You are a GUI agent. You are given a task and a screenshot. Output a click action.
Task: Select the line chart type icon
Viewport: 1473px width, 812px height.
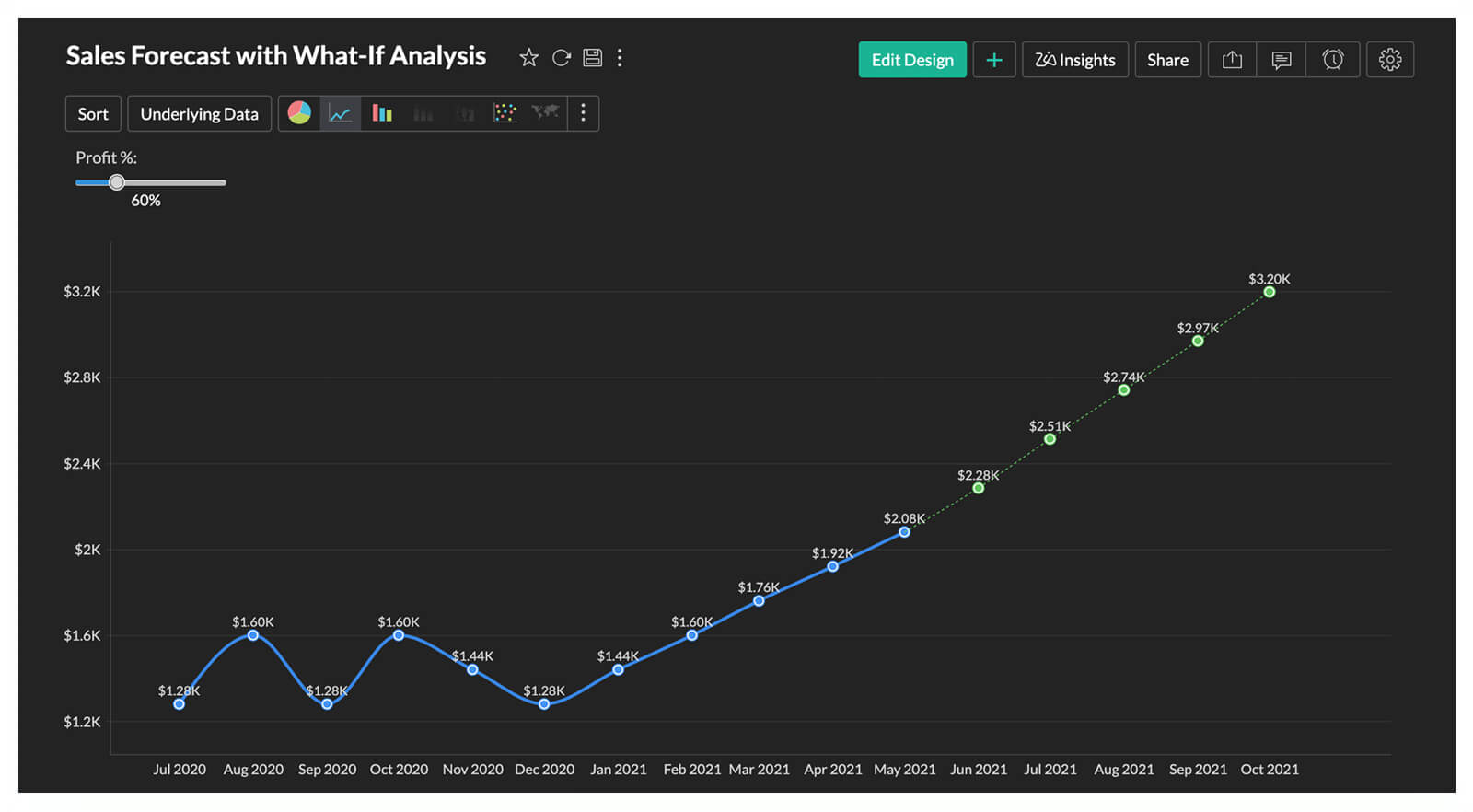[340, 113]
